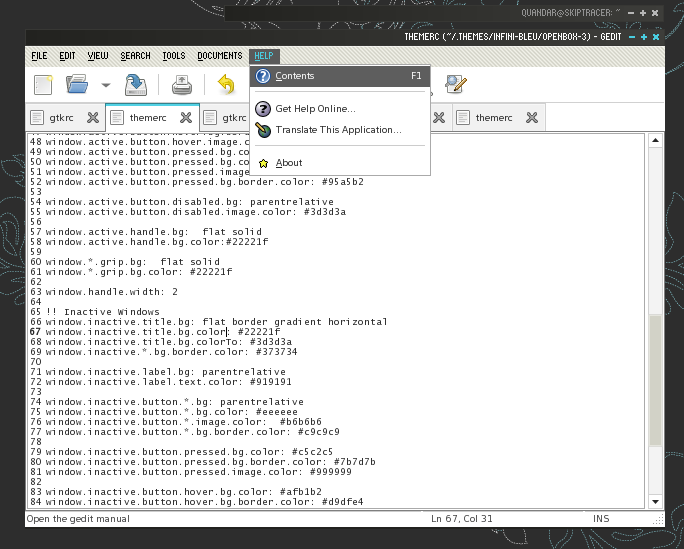Switch to the gtkrc tab partly behind menu

pos(225,118)
